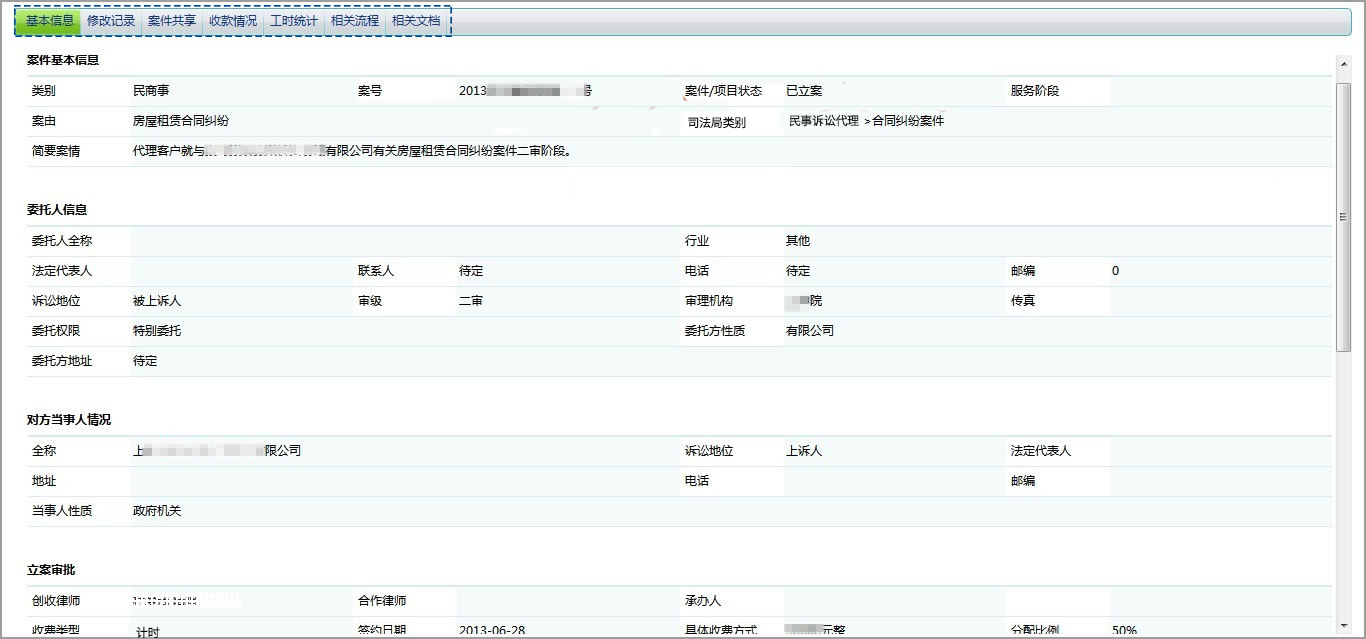This screenshot has width=1366, height=639.
Task: Go to the 相关文档 tab
Action: click(416, 21)
